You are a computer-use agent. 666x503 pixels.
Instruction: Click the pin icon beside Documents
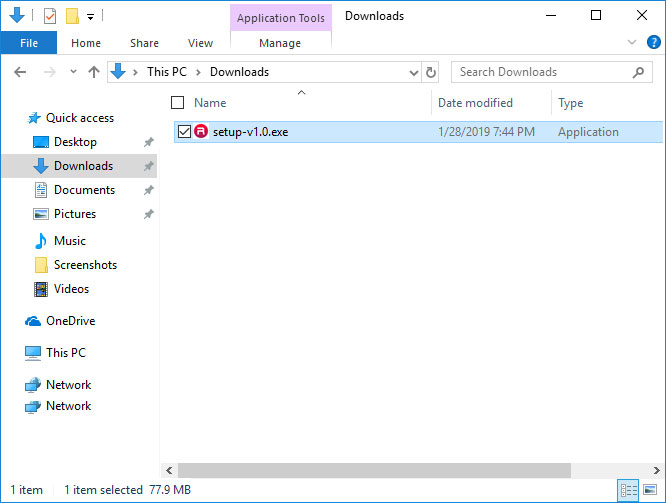[x=148, y=190]
